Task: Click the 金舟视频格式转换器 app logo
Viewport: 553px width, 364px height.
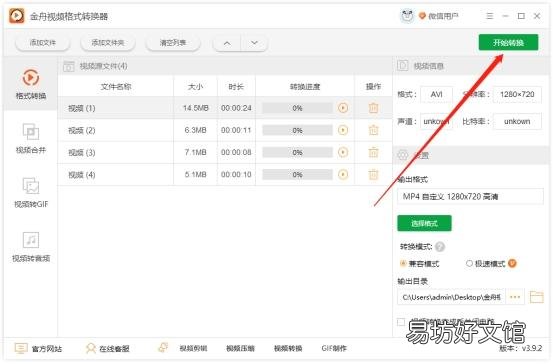Action: tap(16, 16)
